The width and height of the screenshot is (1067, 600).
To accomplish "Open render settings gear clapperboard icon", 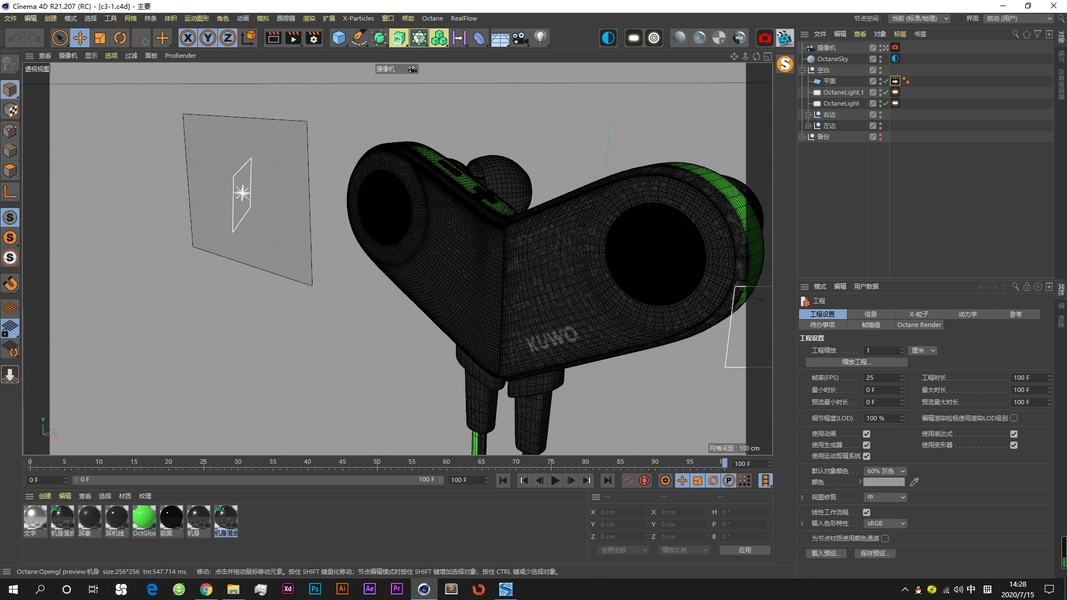I will 313,38.
